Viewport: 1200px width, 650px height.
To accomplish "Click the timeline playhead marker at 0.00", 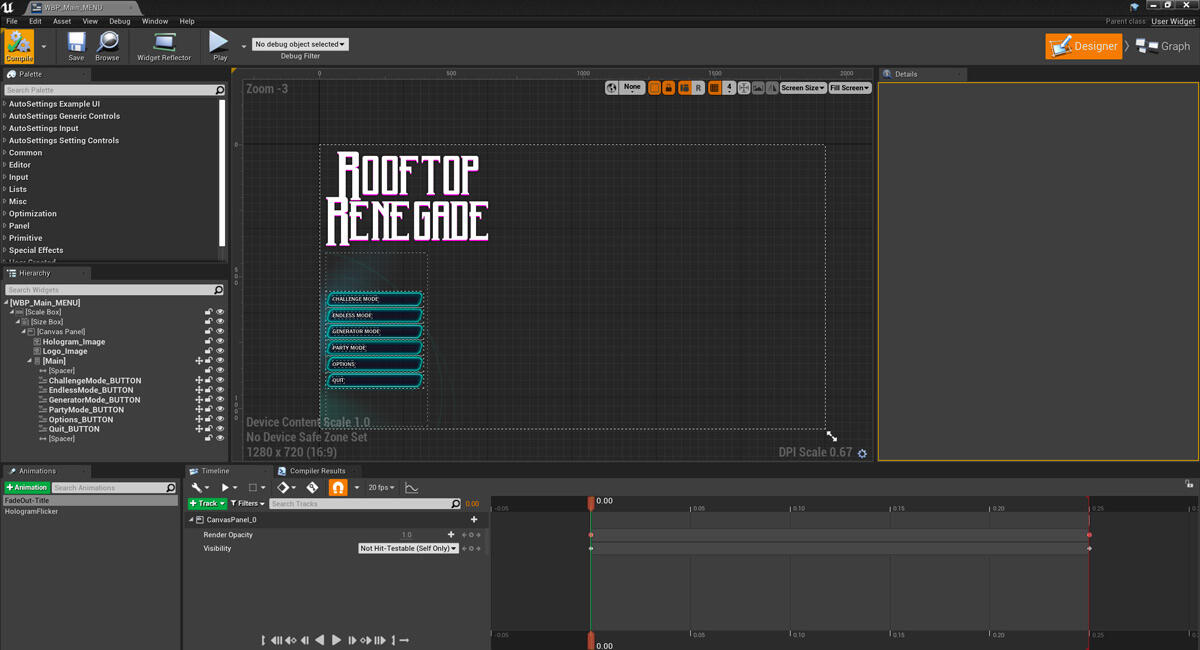I will 591,503.
